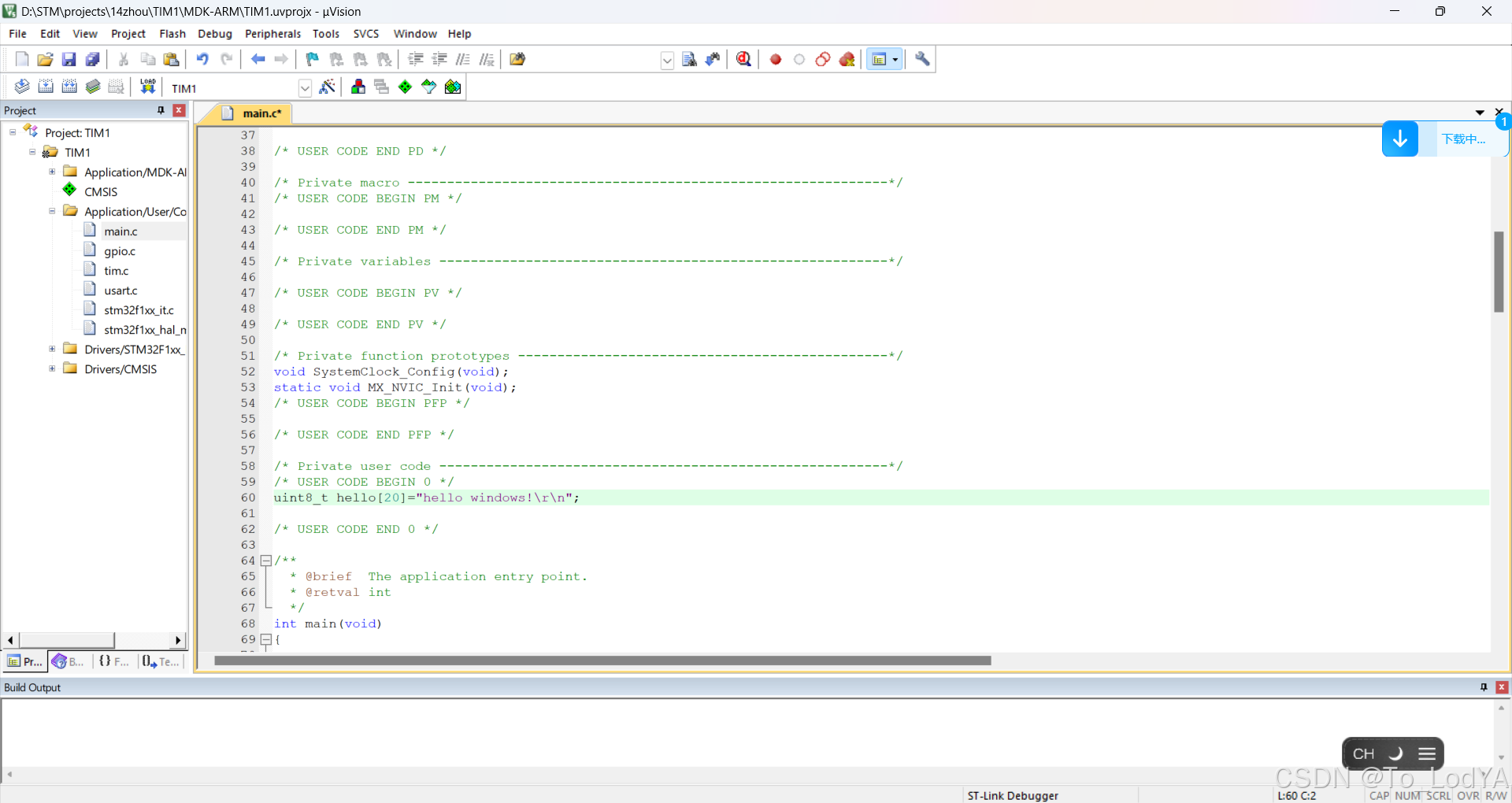Build target files
The image size is (1512, 803).
(x=46, y=87)
